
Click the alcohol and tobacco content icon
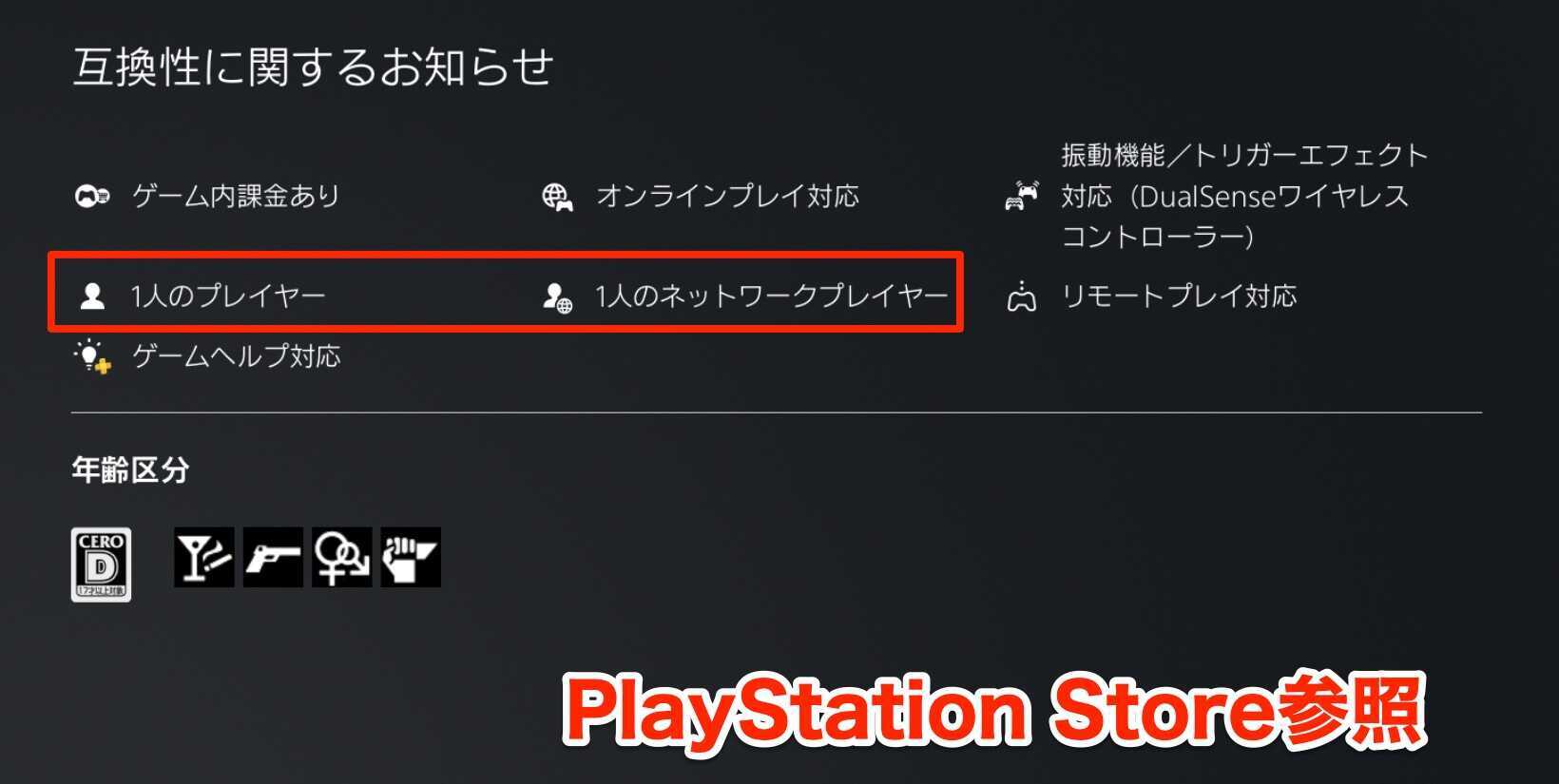204,557
